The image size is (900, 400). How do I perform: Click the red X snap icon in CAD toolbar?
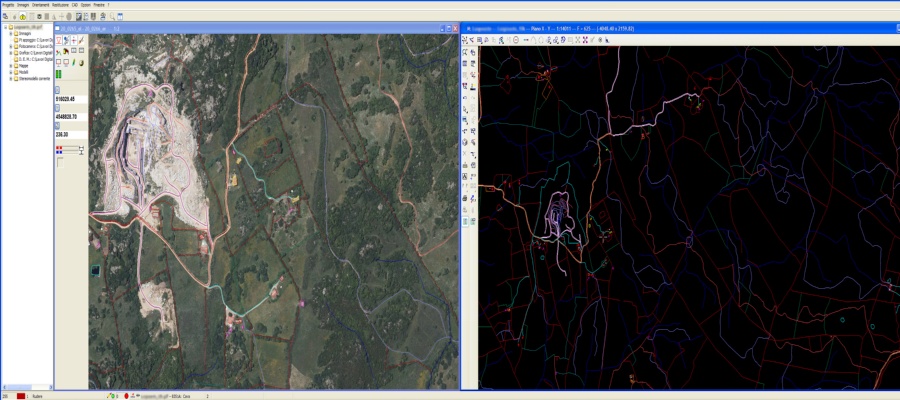[x=584, y=40]
